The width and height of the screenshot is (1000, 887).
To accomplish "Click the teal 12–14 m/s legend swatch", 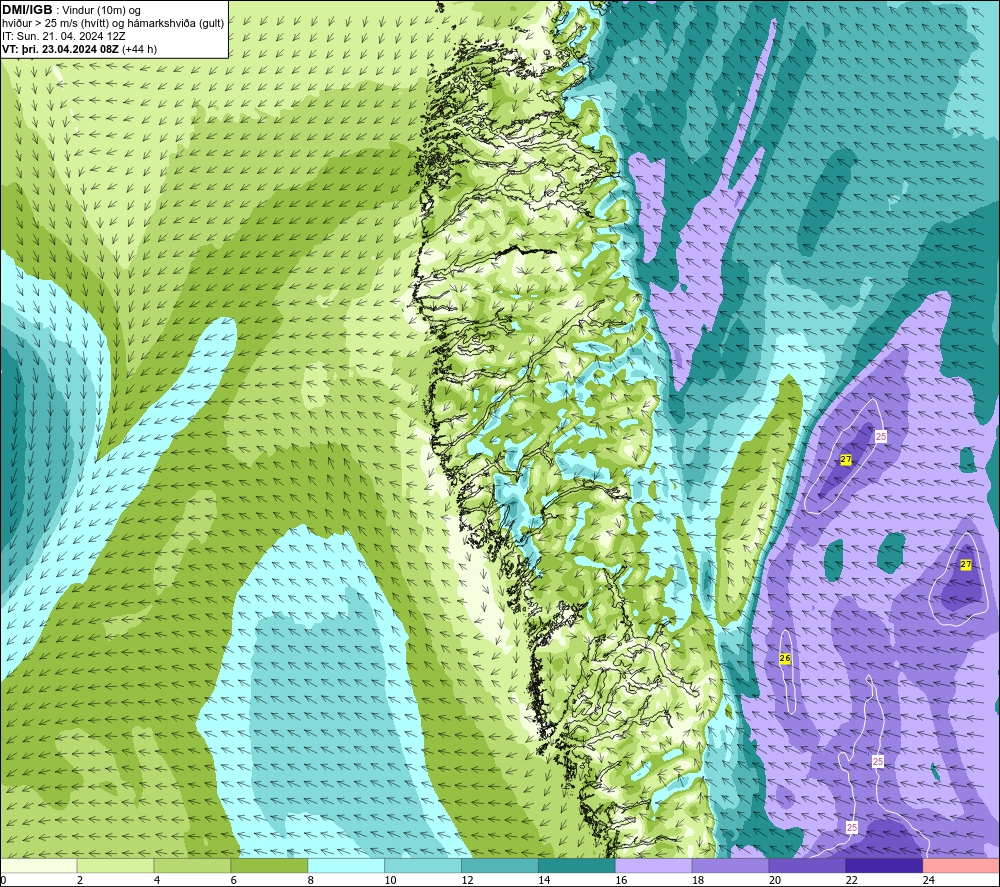I will coord(500,866).
